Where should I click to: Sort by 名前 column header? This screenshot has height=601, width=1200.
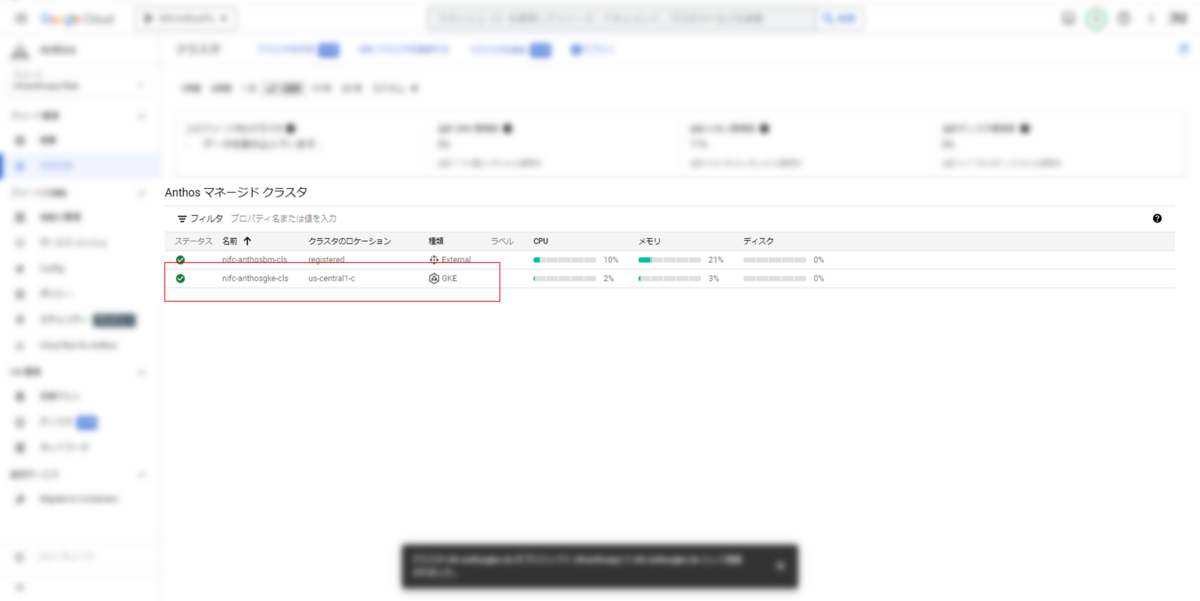(230, 241)
